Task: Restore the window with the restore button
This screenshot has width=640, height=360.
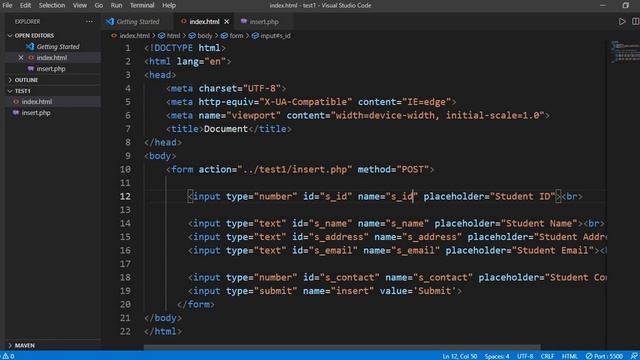Action: (x=626, y=5)
